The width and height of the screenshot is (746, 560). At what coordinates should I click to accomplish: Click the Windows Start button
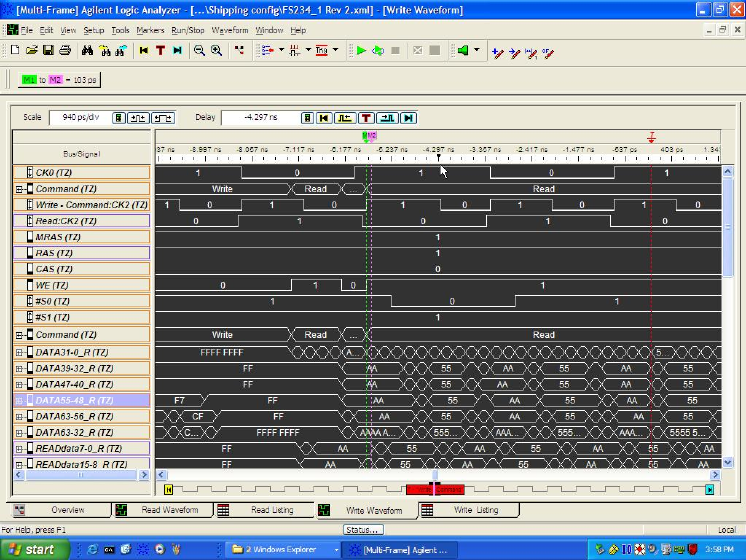(30, 549)
